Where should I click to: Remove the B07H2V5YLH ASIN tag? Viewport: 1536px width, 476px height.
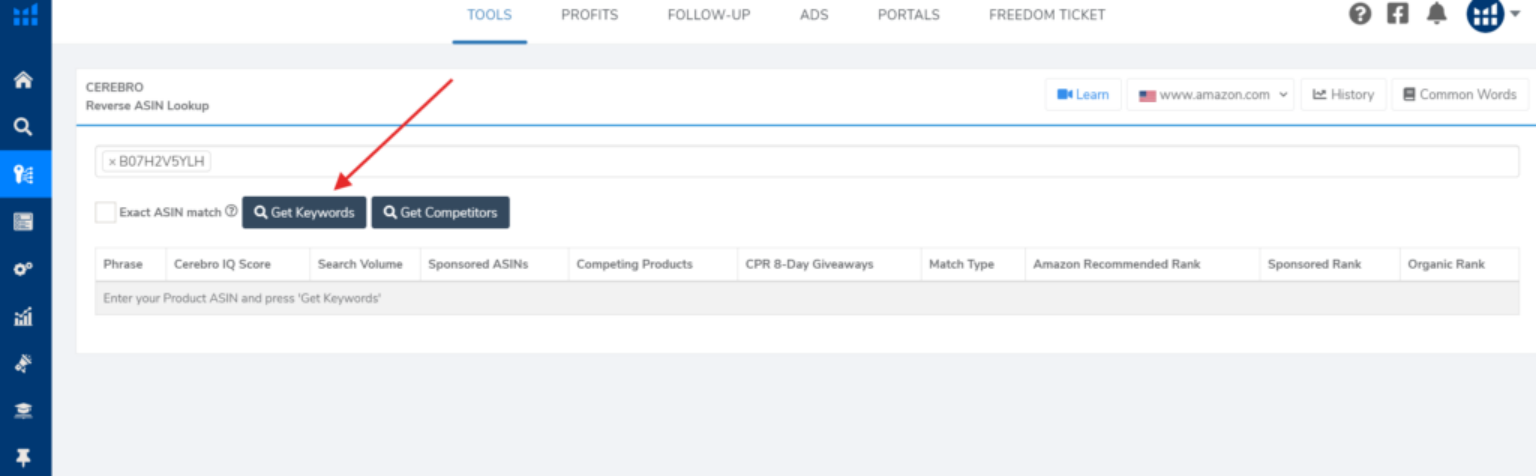click(112, 162)
